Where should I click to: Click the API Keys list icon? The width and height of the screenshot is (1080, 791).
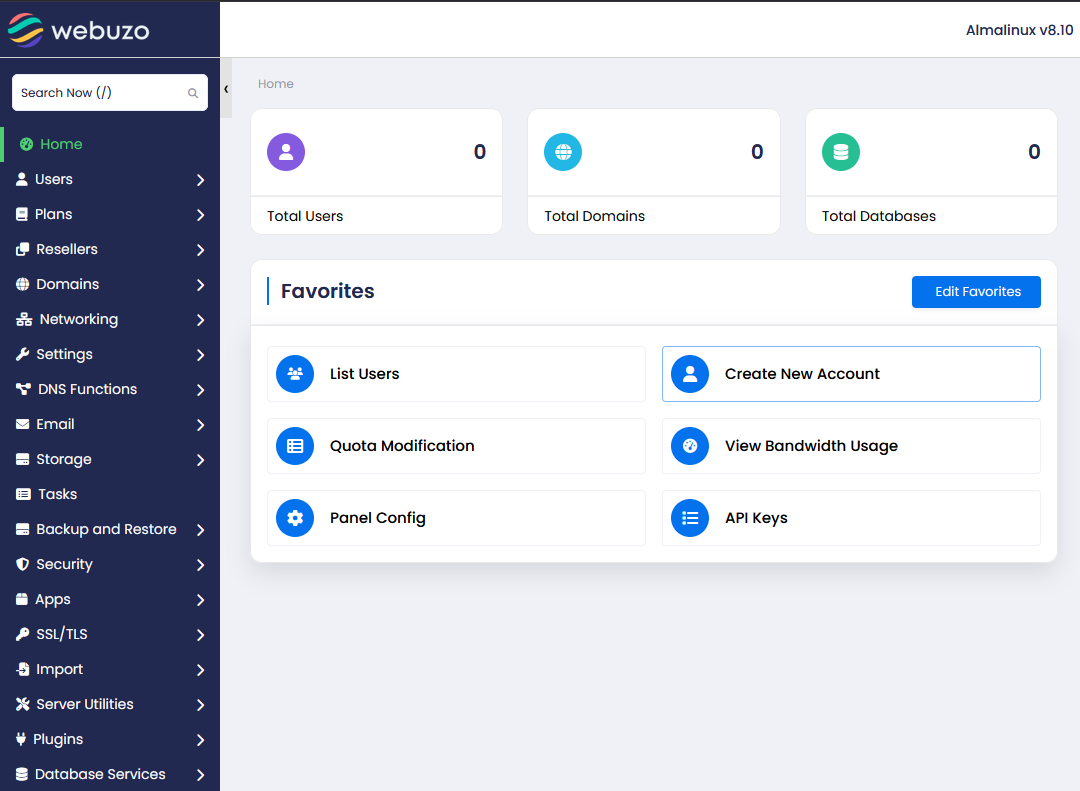pos(690,518)
